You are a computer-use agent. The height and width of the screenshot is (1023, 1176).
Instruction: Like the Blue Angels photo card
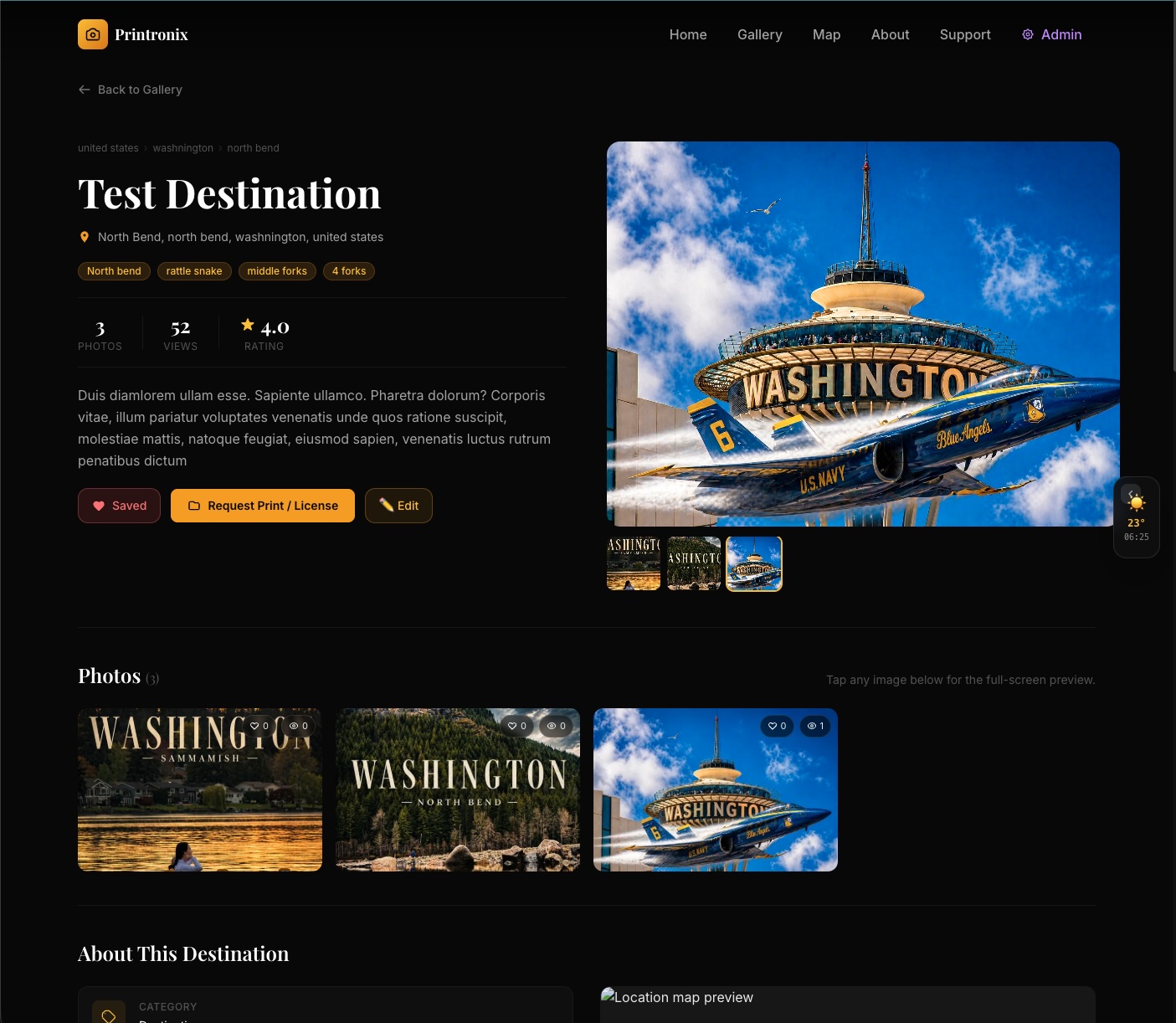point(777,726)
